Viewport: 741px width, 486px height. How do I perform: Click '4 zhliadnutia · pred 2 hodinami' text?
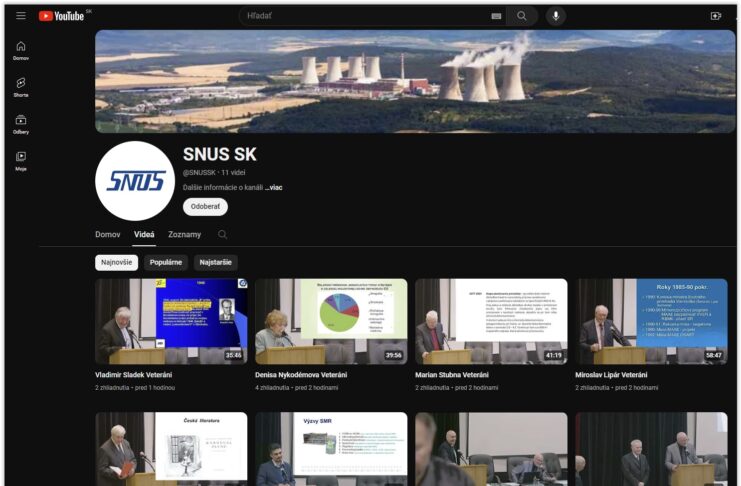297,388
